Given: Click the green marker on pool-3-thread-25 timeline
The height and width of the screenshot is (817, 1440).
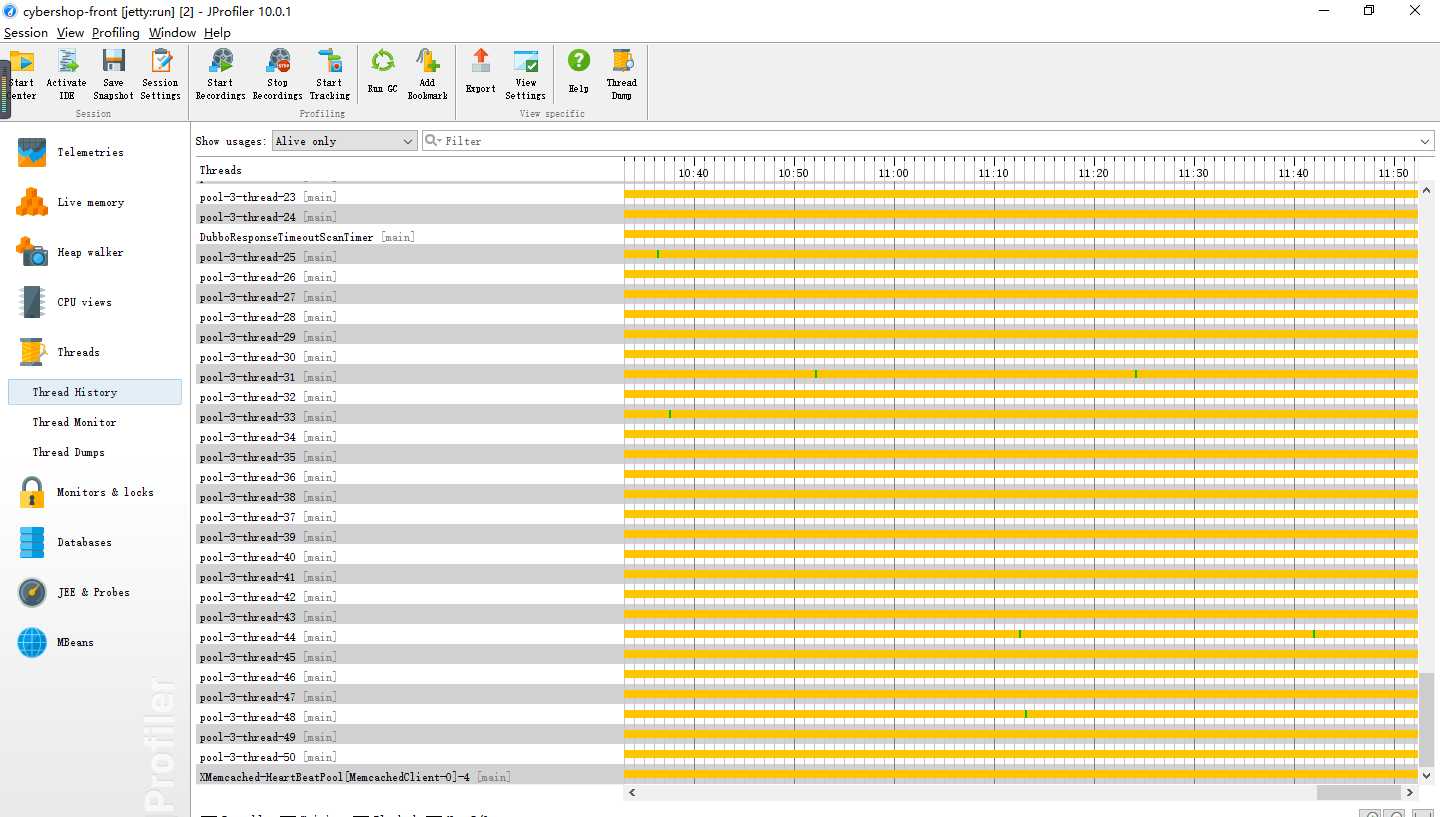Looking at the screenshot, I should click(657, 254).
